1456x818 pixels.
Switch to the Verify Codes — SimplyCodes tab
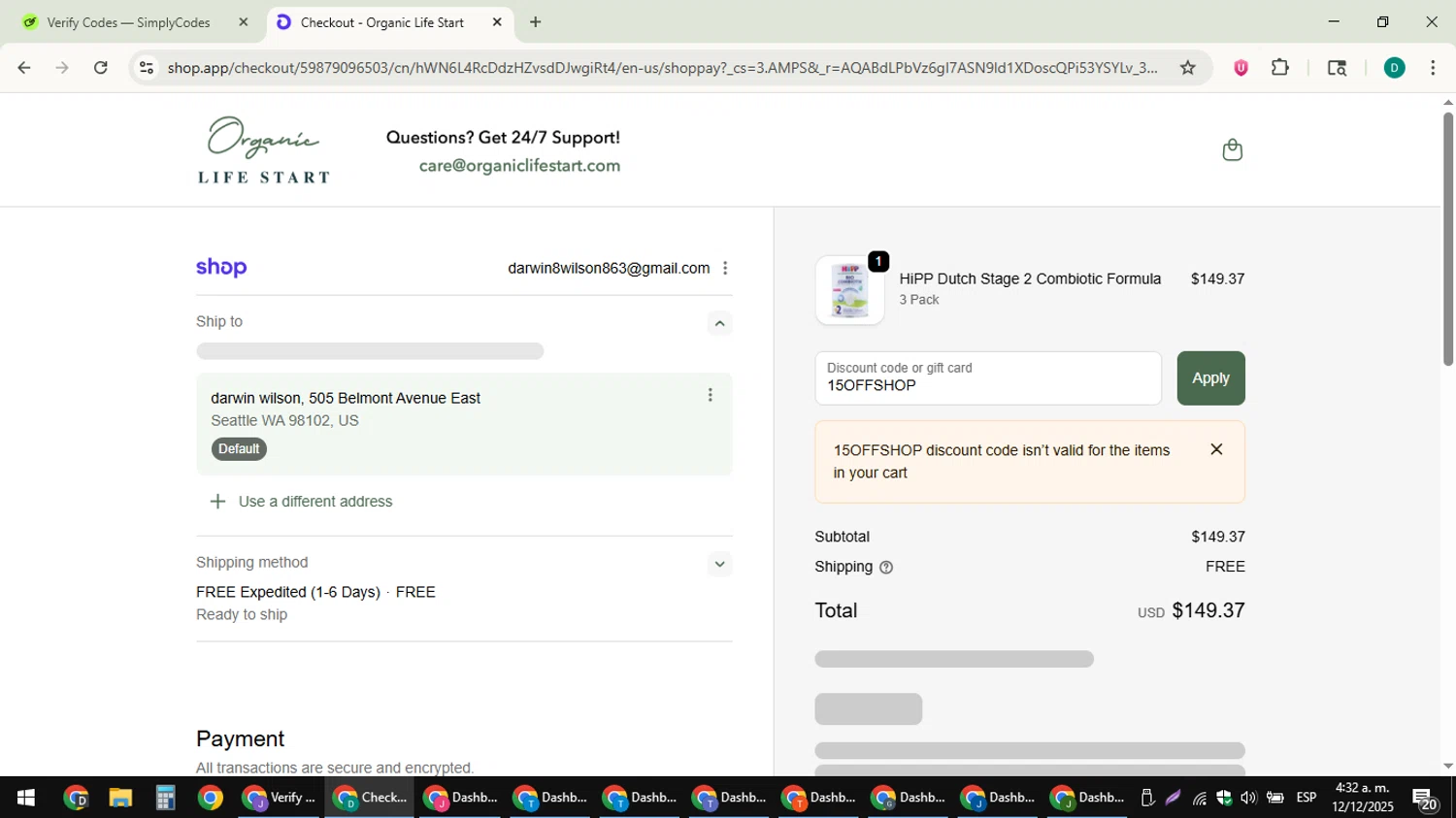pos(128,22)
